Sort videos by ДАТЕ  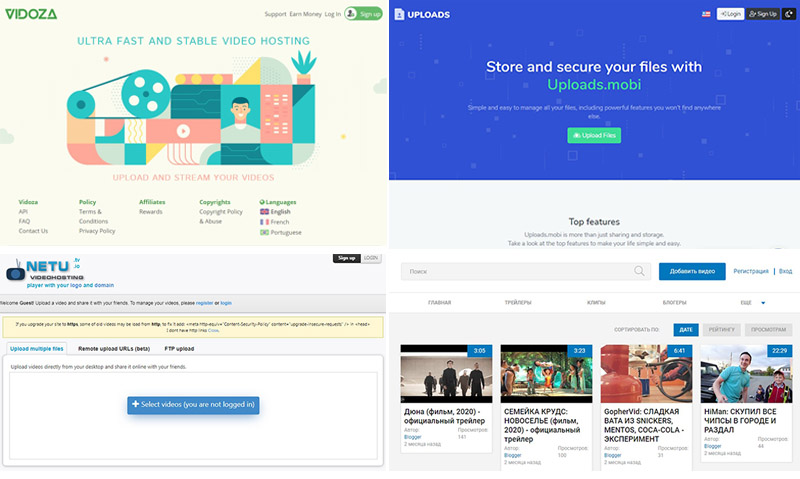[x=686, y=329]
